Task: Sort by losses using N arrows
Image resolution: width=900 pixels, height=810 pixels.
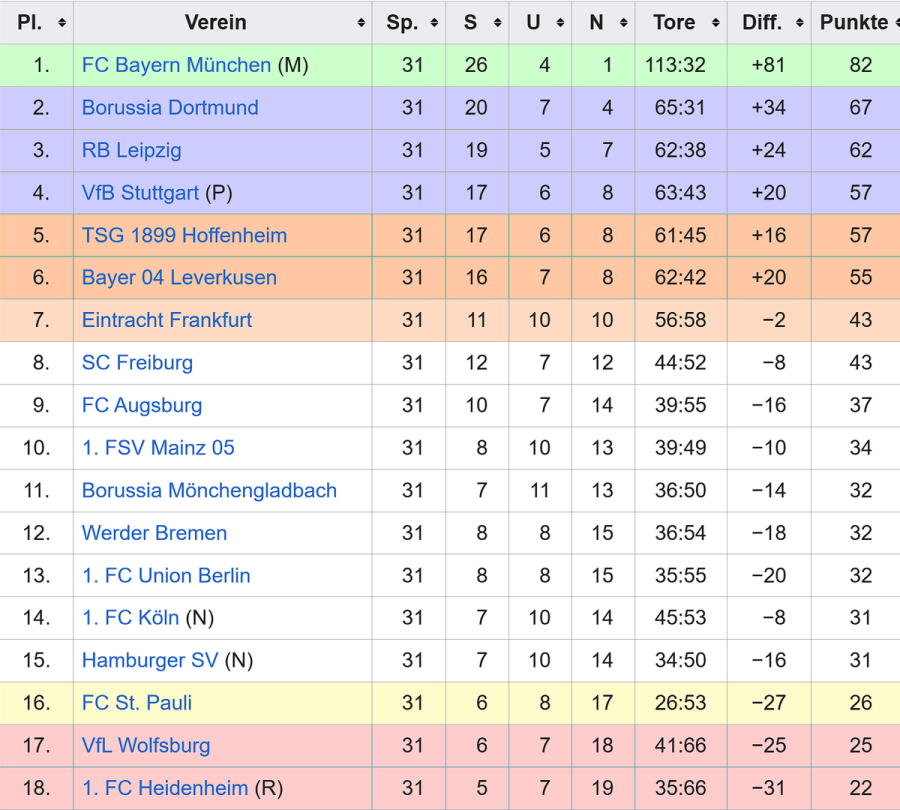Action: [623, 23]
